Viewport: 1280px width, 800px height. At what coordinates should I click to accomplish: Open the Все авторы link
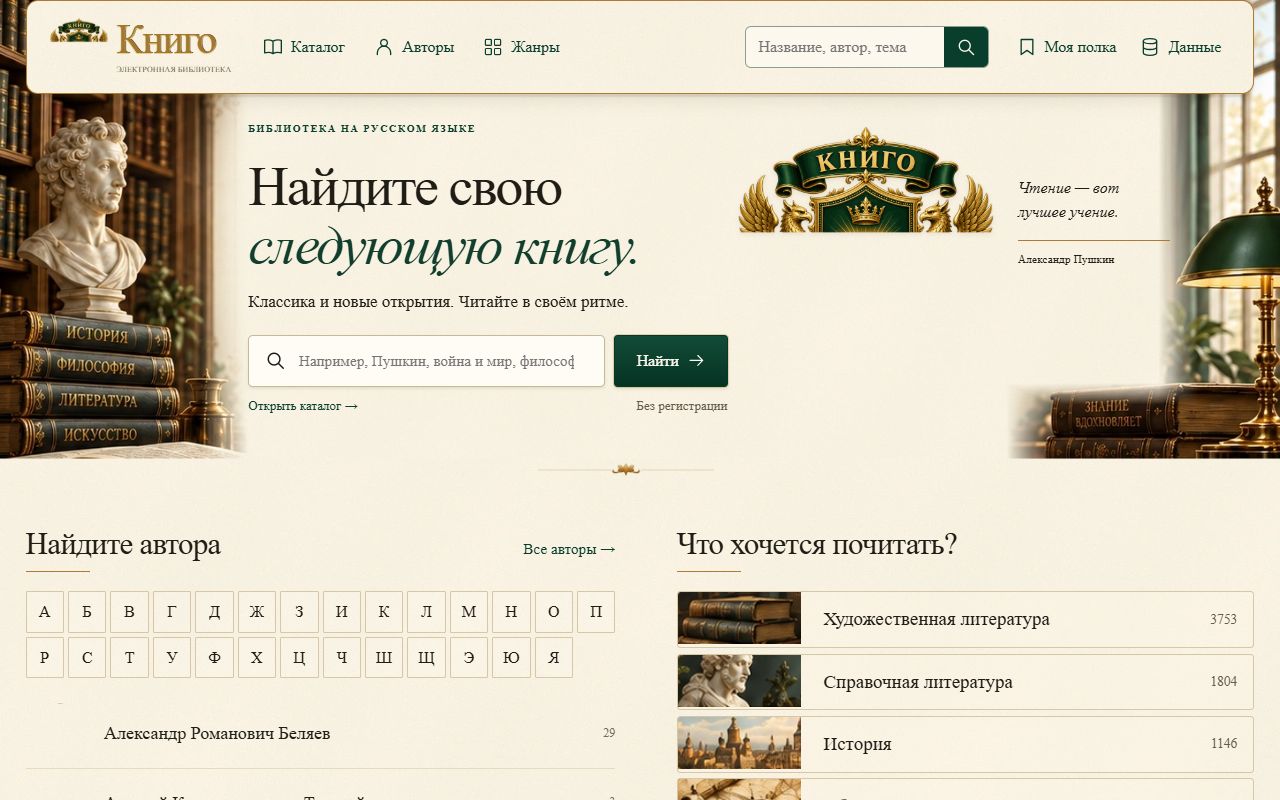(569, 549)
